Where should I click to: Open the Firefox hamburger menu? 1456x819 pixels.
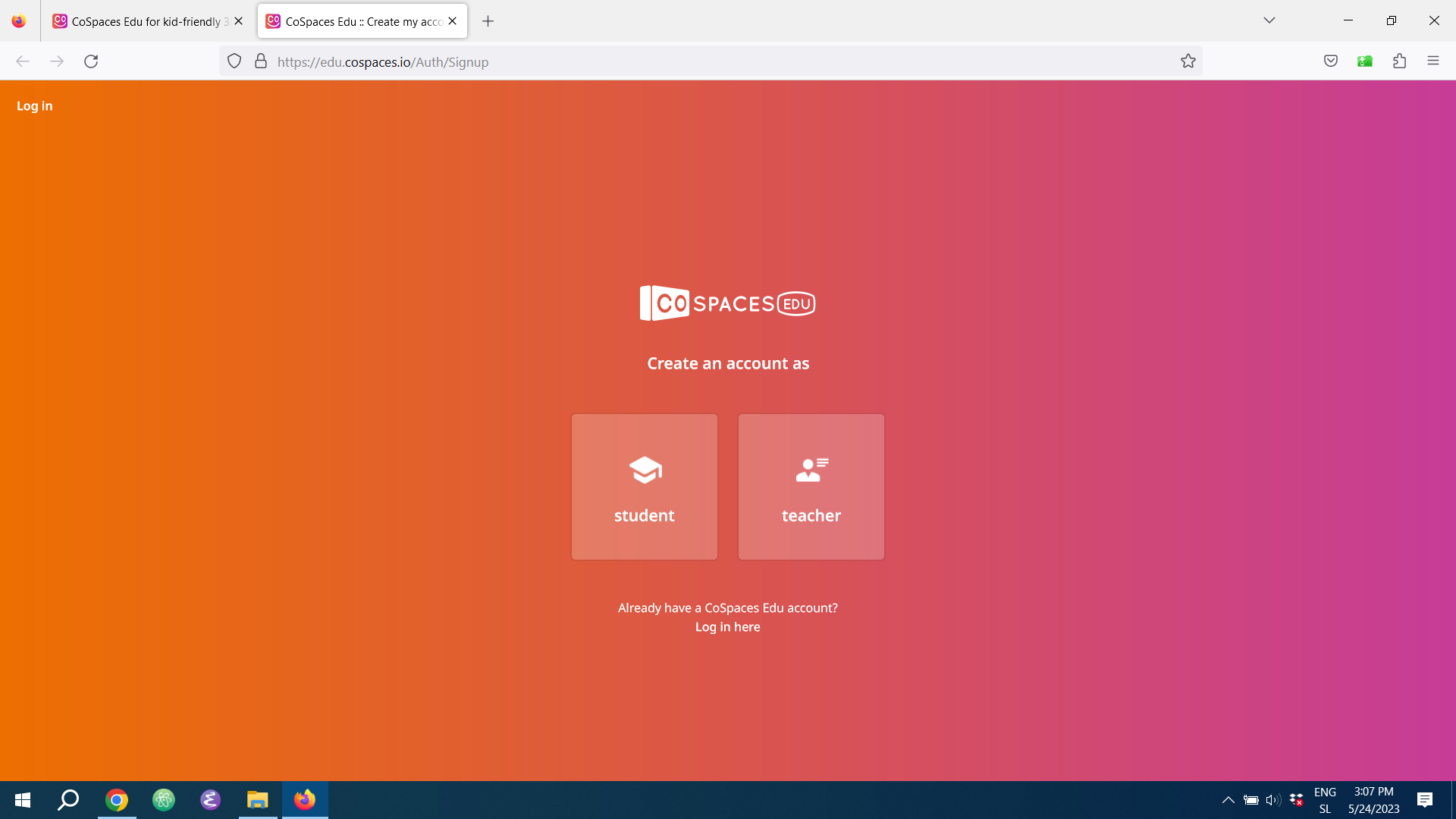click(1432, 61)
